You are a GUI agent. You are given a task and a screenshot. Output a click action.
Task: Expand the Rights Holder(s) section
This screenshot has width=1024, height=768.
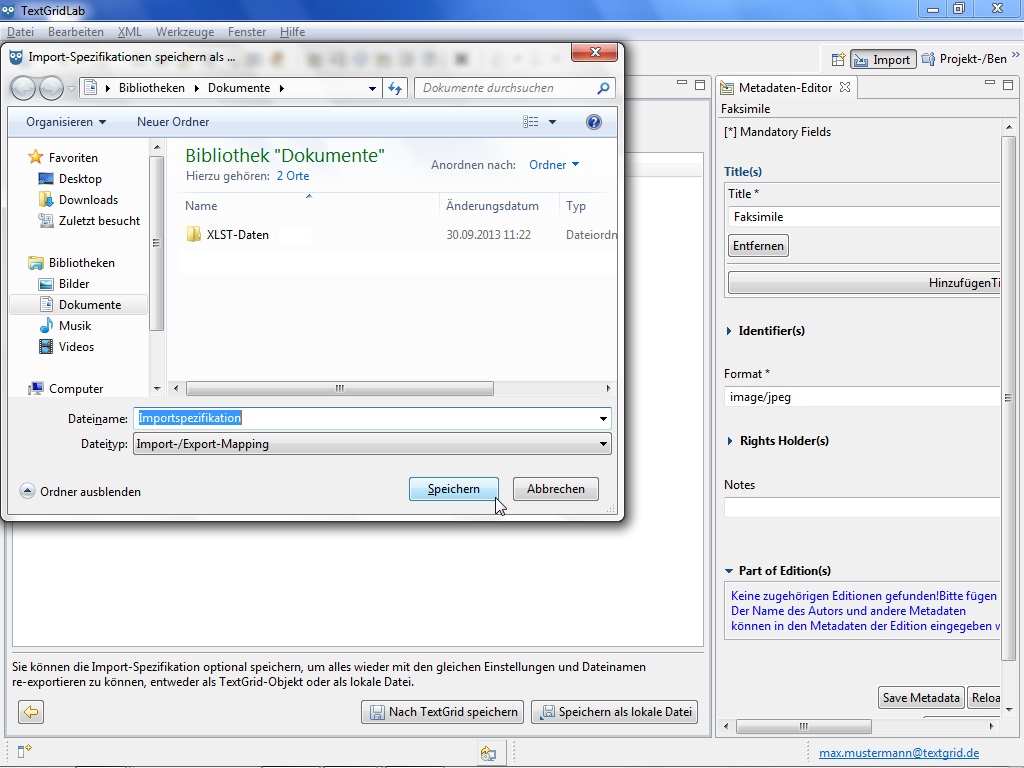click(783, 441)
